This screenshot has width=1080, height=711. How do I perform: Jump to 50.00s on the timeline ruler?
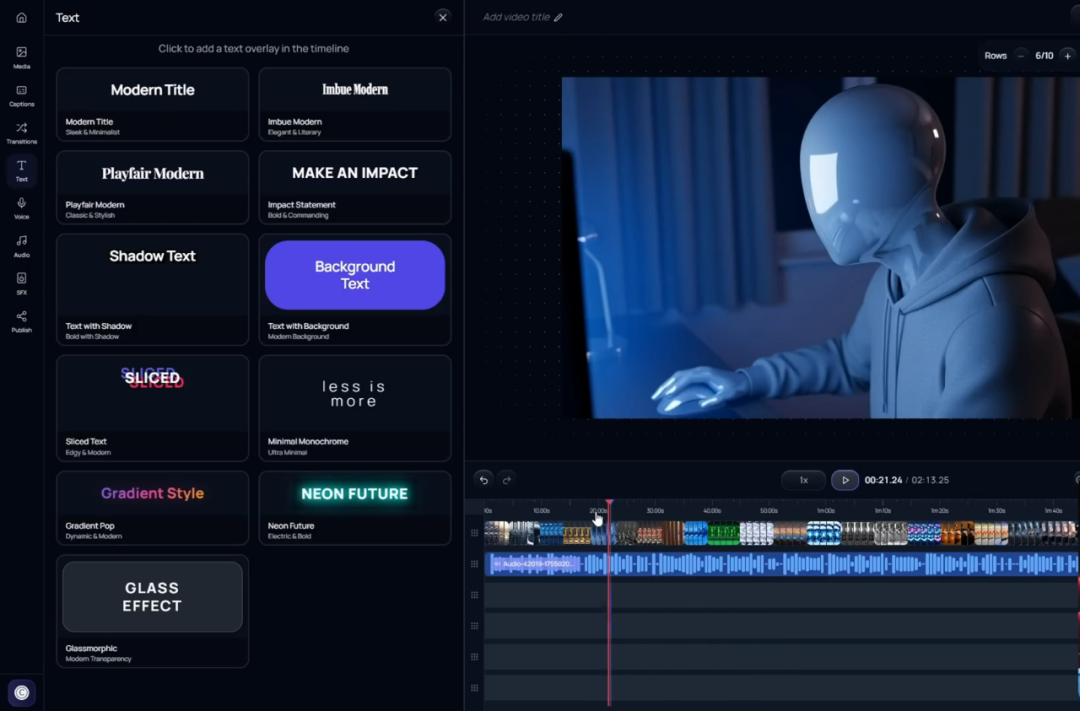(x=769, y=511)
